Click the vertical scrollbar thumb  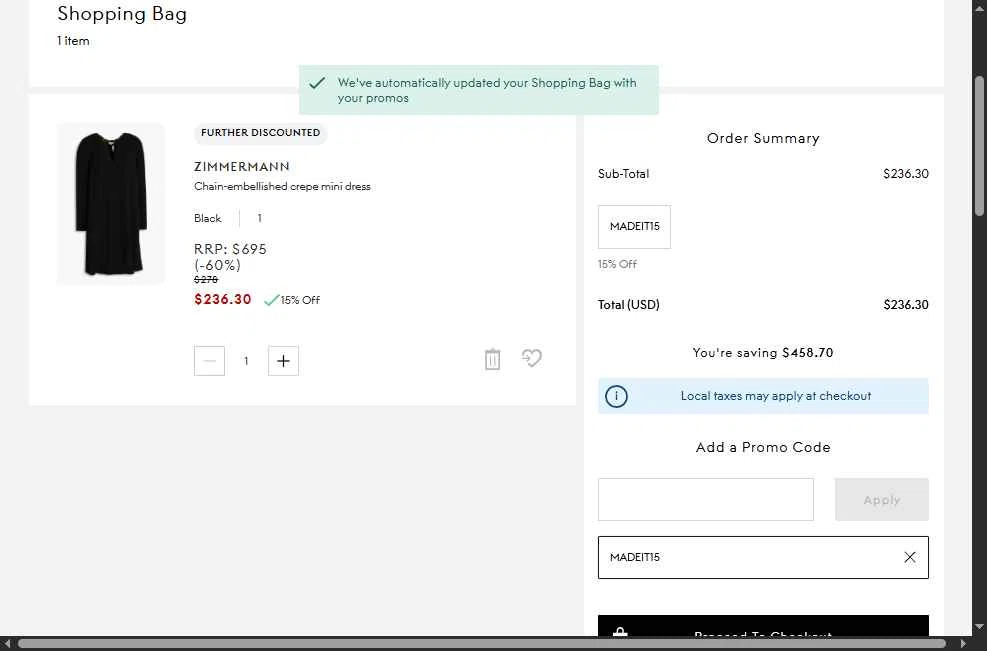979,146
